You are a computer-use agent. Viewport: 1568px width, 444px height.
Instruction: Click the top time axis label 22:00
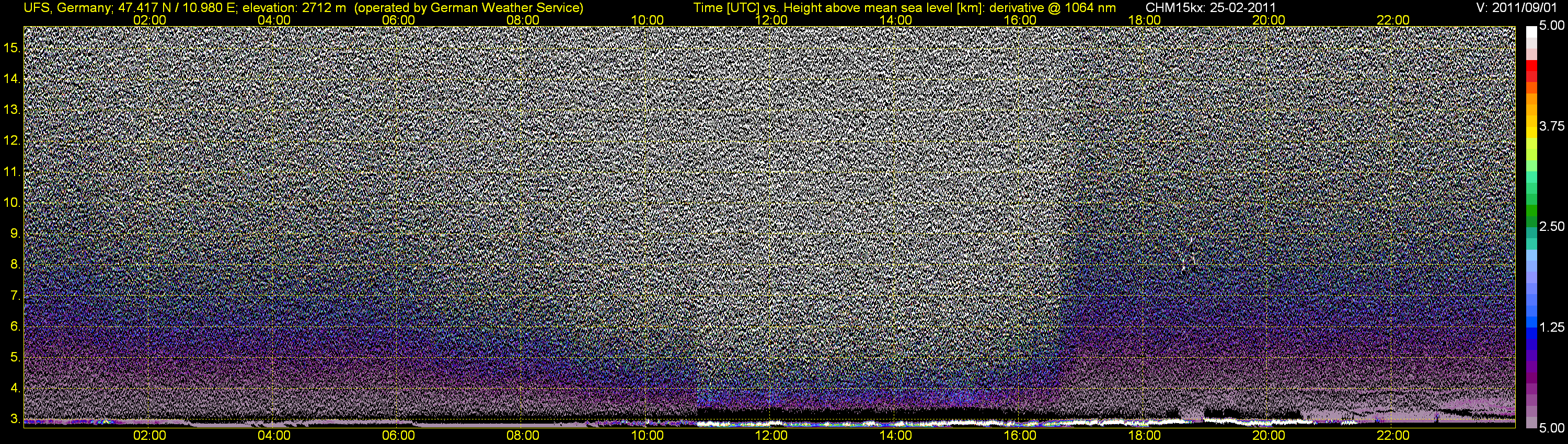pyautogui.click(x=1393, y=20)
